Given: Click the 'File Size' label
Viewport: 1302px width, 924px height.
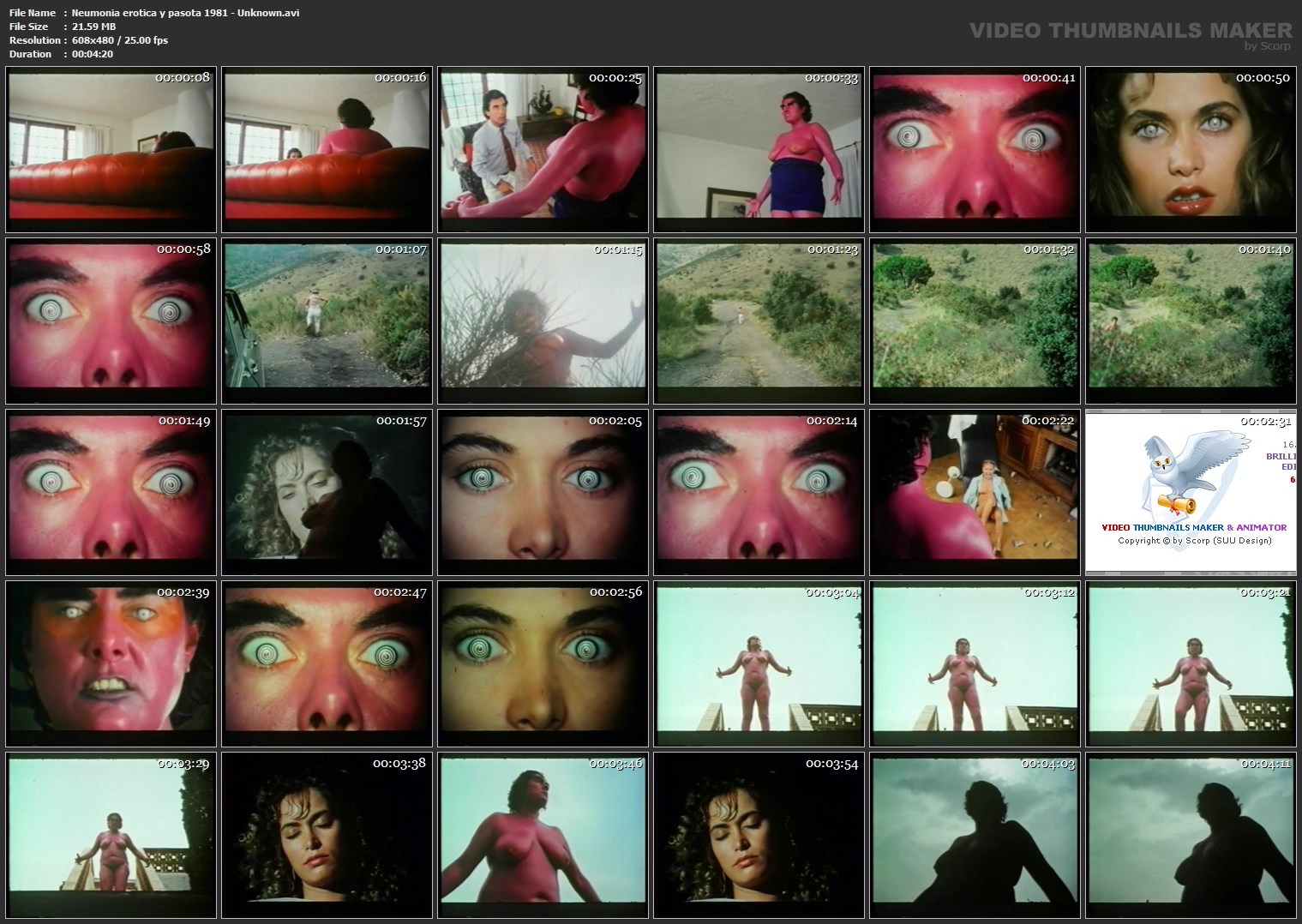Looking at the screenshot, I should click(28, 27).
